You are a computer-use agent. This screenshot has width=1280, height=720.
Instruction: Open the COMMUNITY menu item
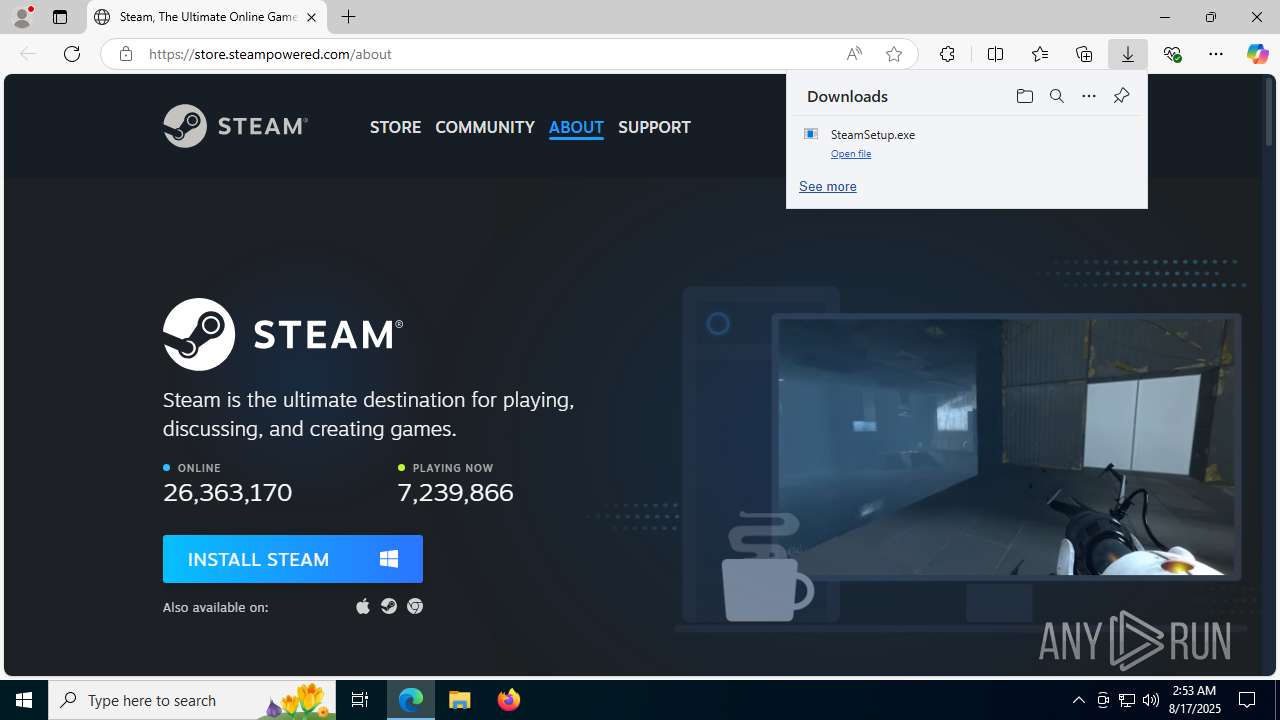click(485, 127)
